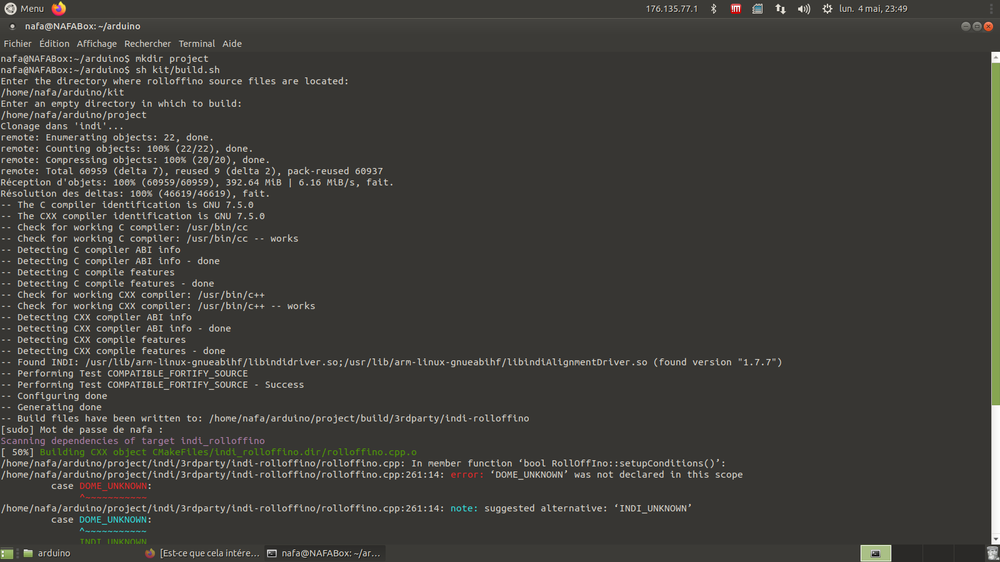Minimize the terminal window
This screenshot has height=562, width=1000.
(966, 26)
